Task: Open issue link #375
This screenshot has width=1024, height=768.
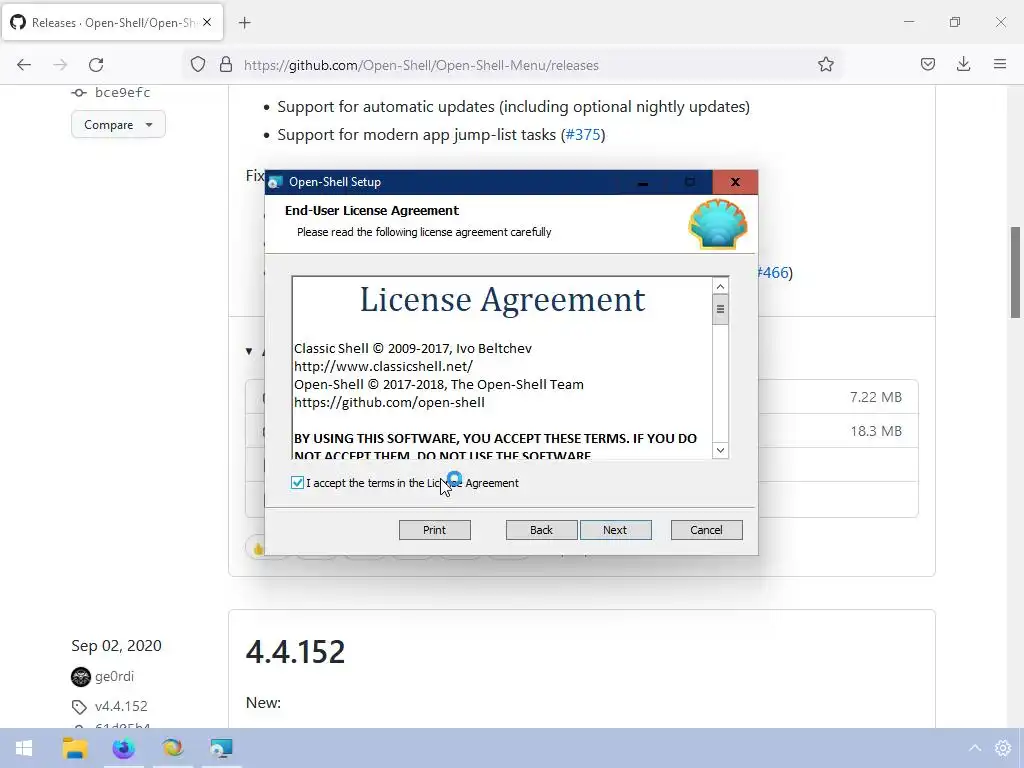Action: [583, 135]
